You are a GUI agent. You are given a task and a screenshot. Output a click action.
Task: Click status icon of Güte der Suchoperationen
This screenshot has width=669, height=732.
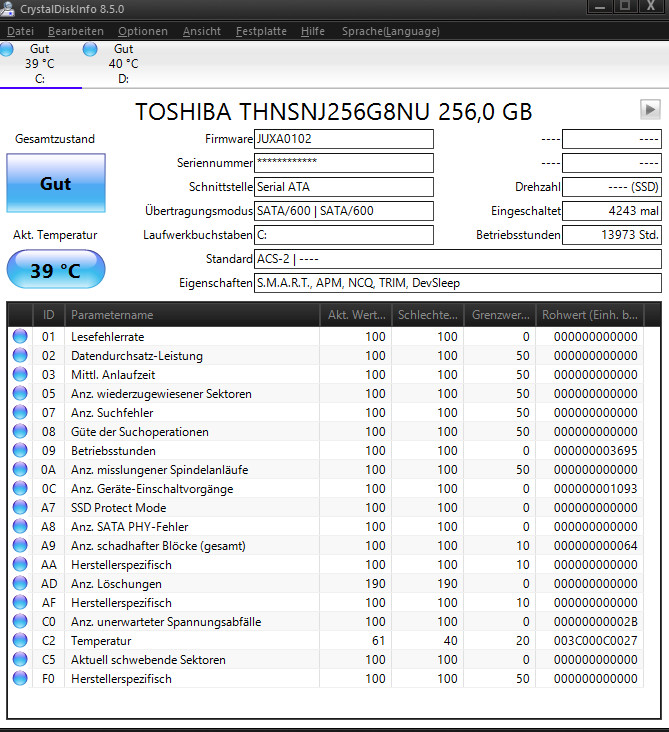tap(20, 431)
